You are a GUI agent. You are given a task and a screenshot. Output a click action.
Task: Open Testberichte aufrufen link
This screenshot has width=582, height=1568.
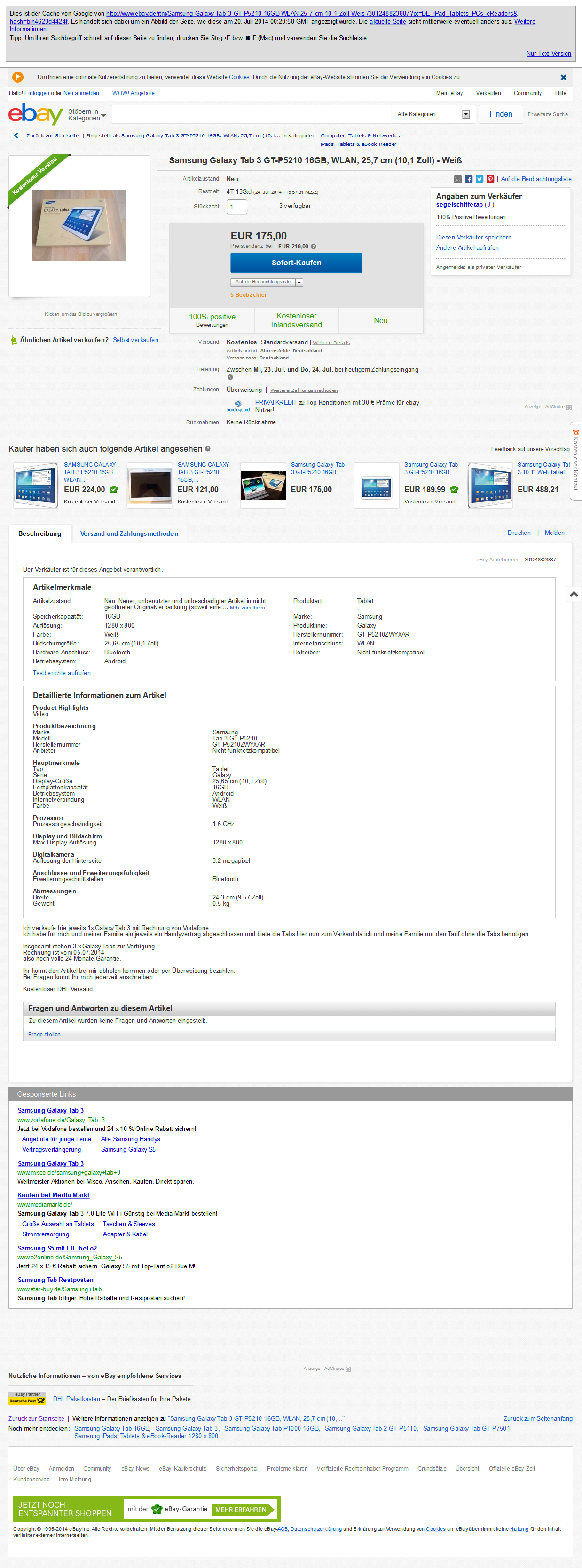click(62, 673)
